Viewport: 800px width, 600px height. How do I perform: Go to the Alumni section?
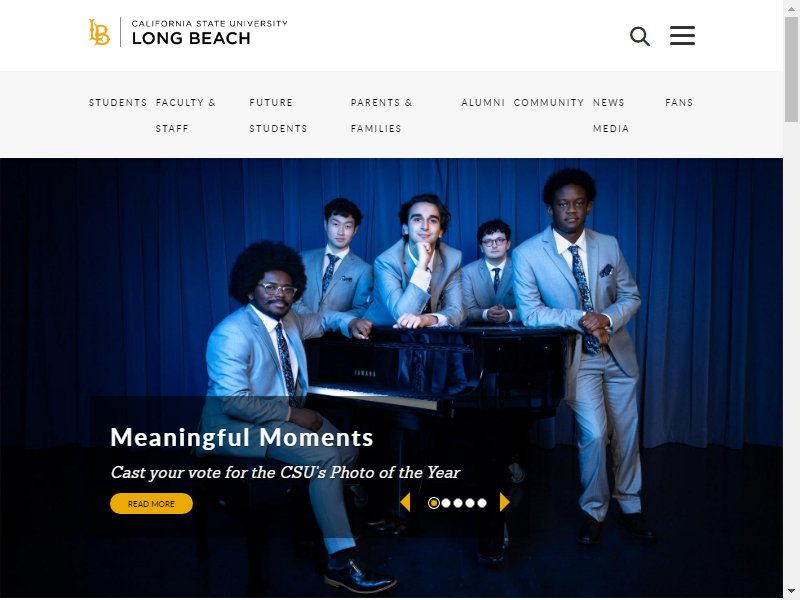pyautogui.click(x=483, y=103)
